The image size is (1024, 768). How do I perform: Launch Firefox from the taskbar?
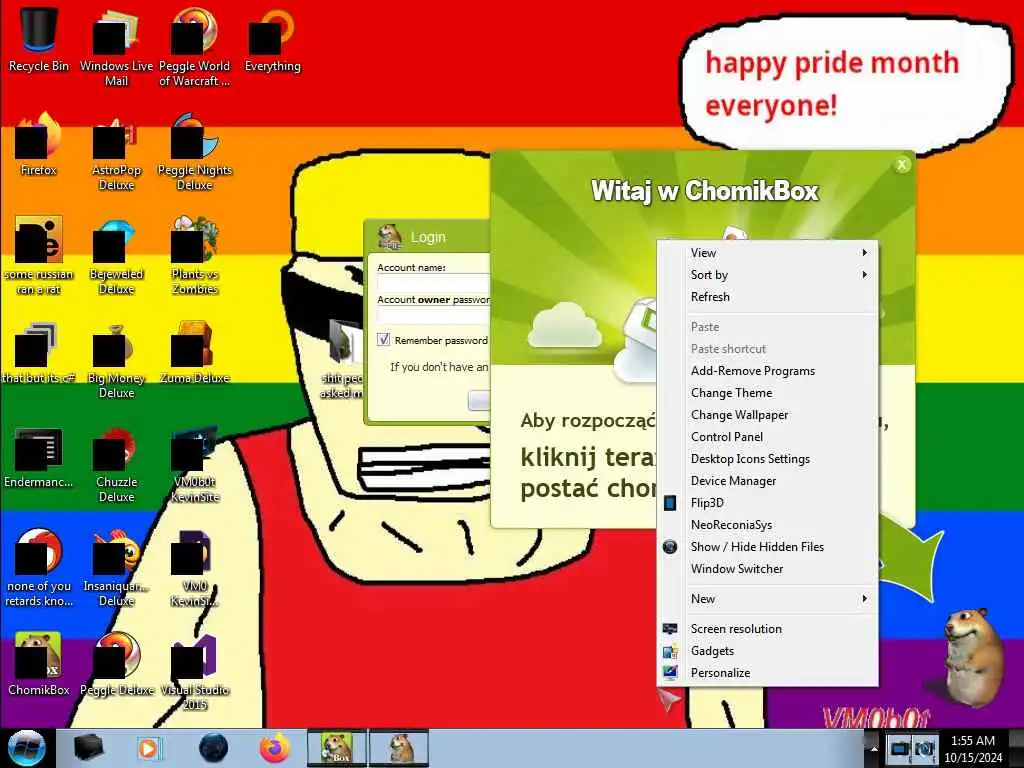[x=275, y=748]
